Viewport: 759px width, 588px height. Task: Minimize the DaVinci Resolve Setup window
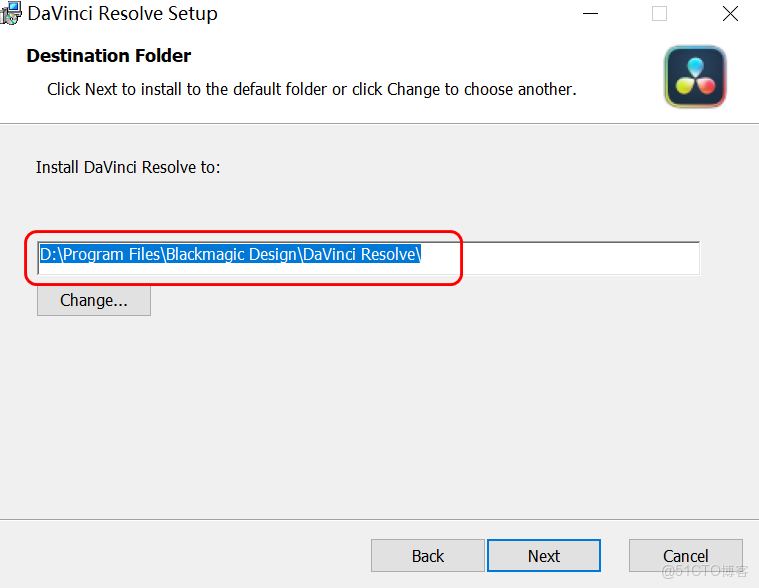tap(586, 14)
